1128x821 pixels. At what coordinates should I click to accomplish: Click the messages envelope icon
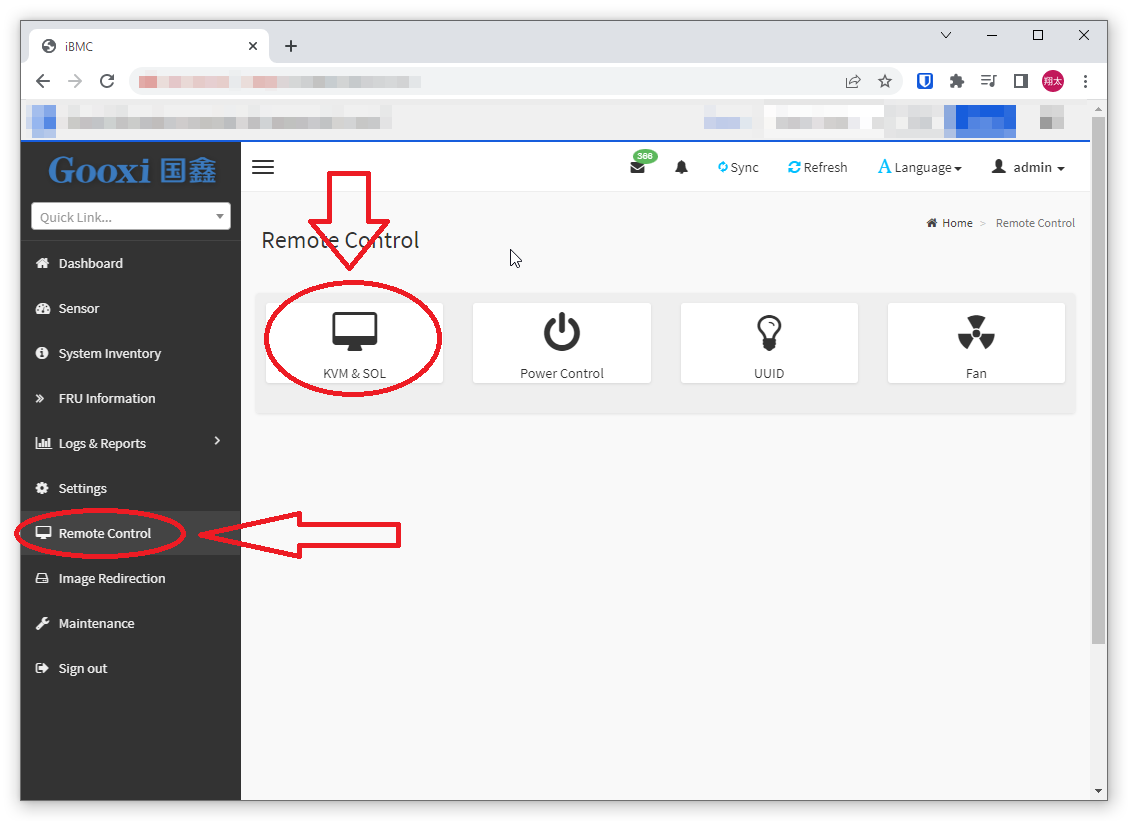[x=637, y=168]
